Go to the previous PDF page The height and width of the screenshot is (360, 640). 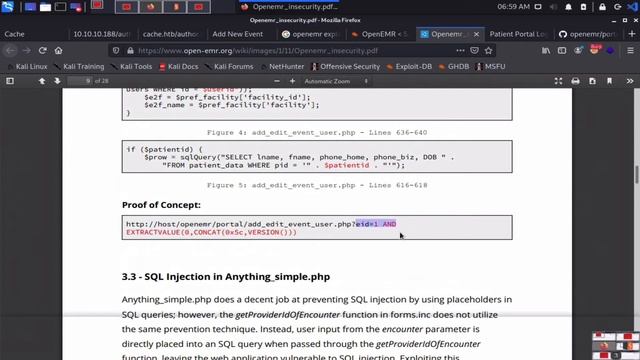point(42,81)
